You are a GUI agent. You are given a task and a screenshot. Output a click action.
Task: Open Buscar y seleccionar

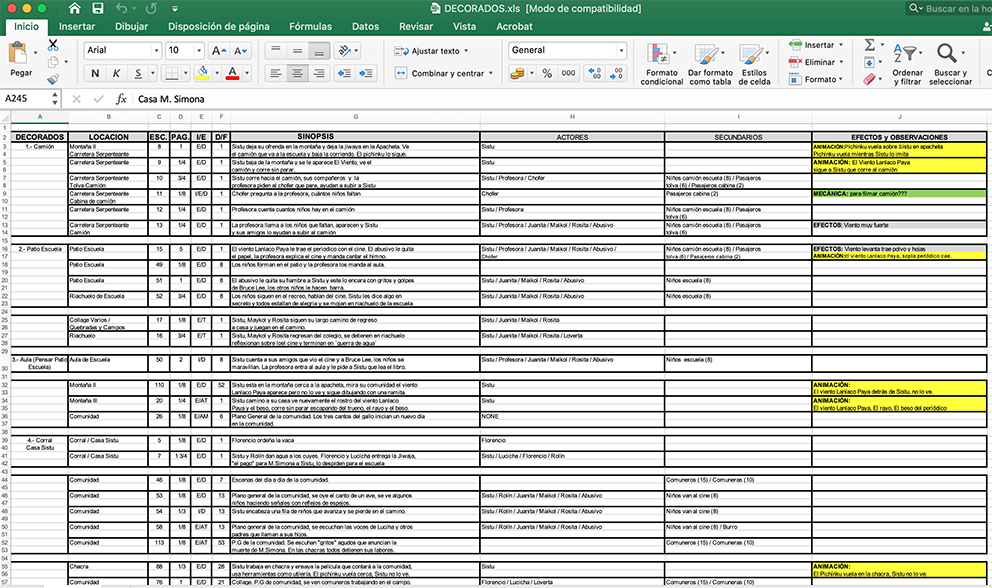(950, 64)
